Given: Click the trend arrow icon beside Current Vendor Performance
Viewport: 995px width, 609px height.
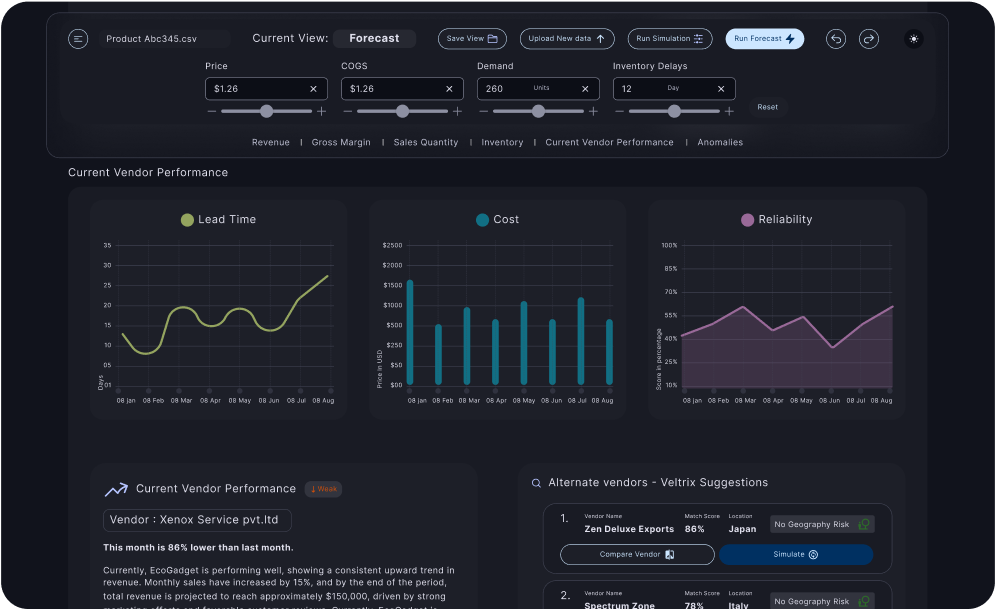Looking at the screenshot, I should (x=116, y=490).
